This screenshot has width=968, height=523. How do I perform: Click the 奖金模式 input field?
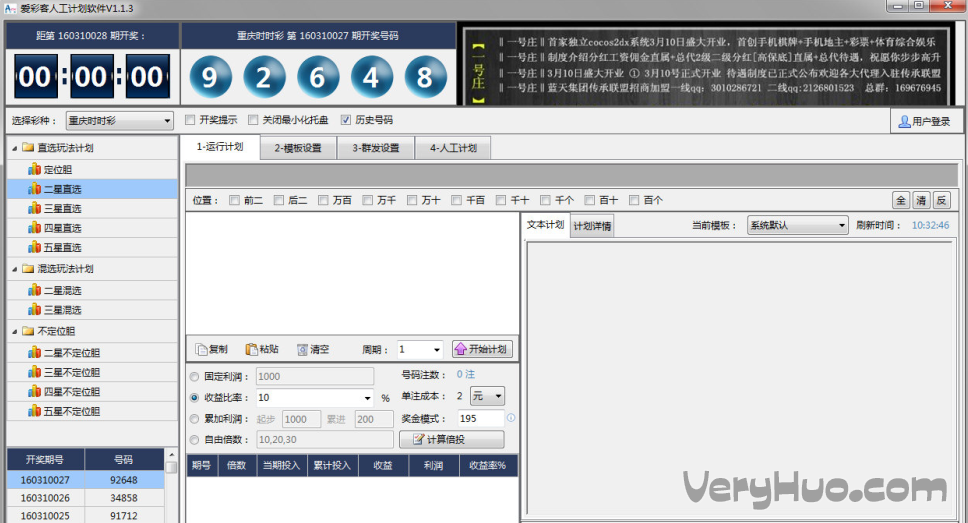click(x=480, y=419)
